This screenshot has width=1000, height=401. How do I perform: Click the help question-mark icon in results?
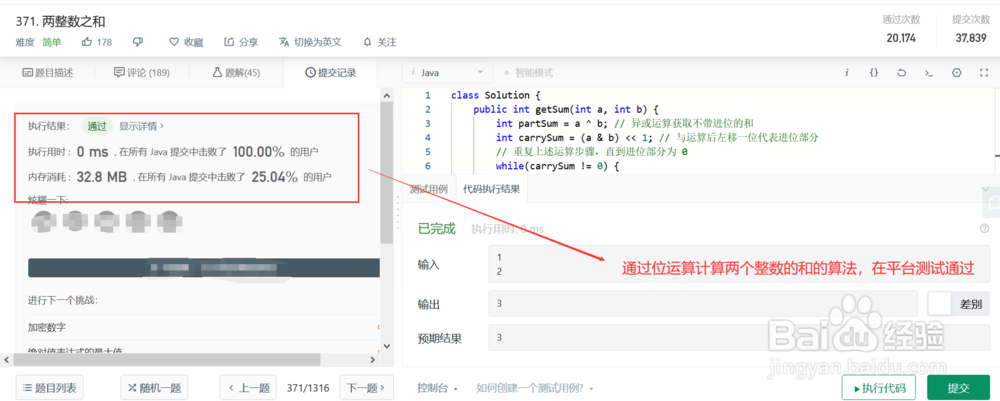tap(984, 229)
